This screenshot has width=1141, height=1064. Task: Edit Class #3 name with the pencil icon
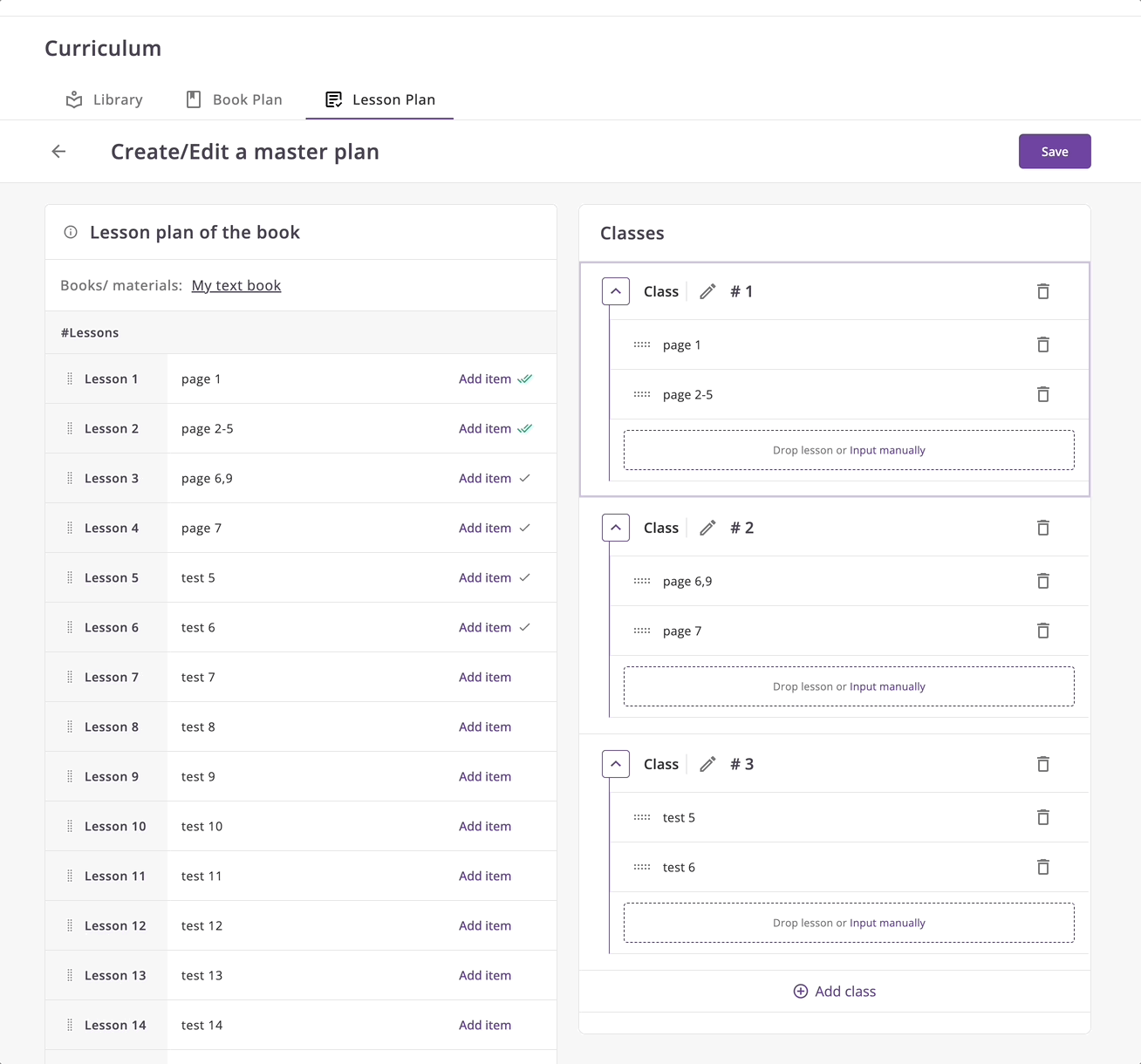[707, 764]
